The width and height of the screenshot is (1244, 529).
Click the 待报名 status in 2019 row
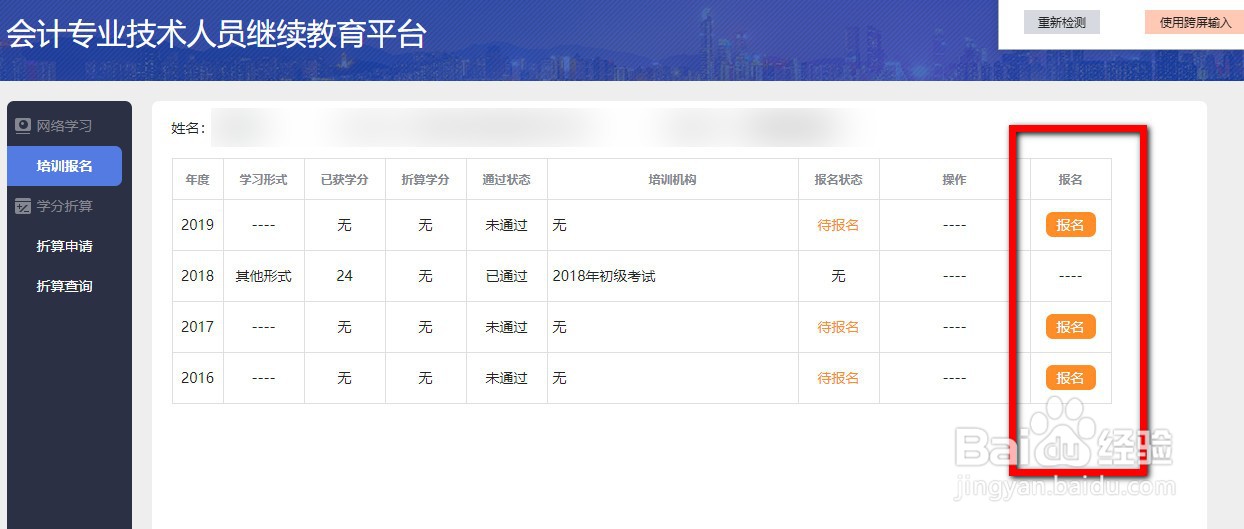(x=838, y=225)
